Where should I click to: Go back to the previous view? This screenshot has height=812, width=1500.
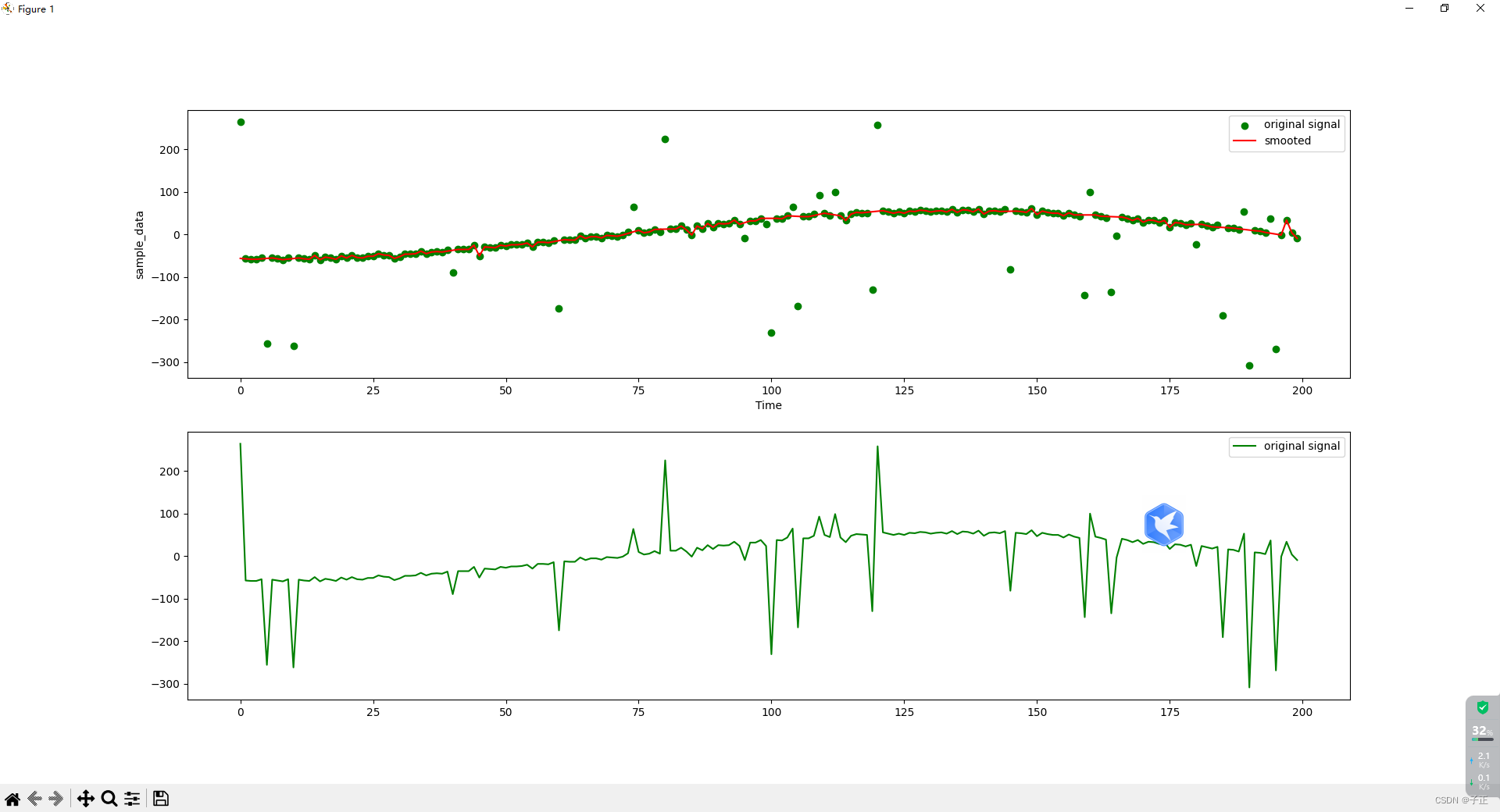tap(34, 799)
